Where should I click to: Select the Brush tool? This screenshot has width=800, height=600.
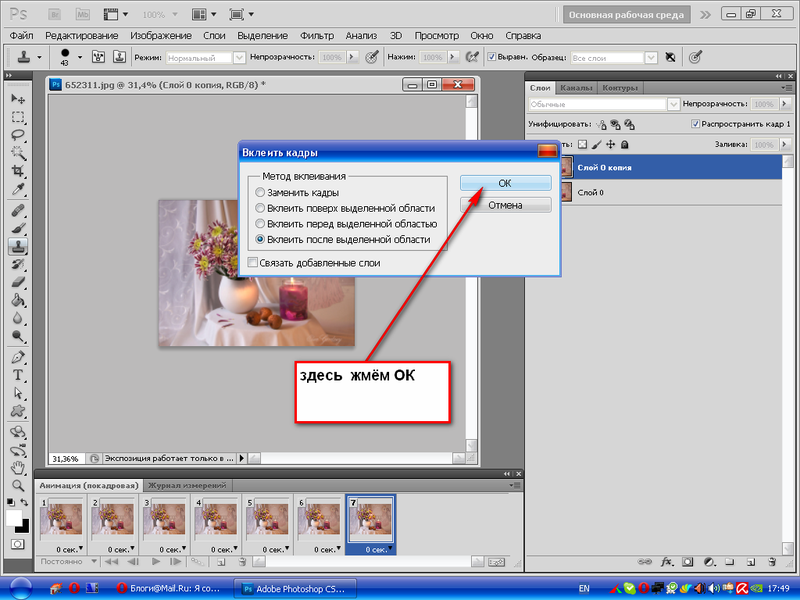(x=18, y=228)
